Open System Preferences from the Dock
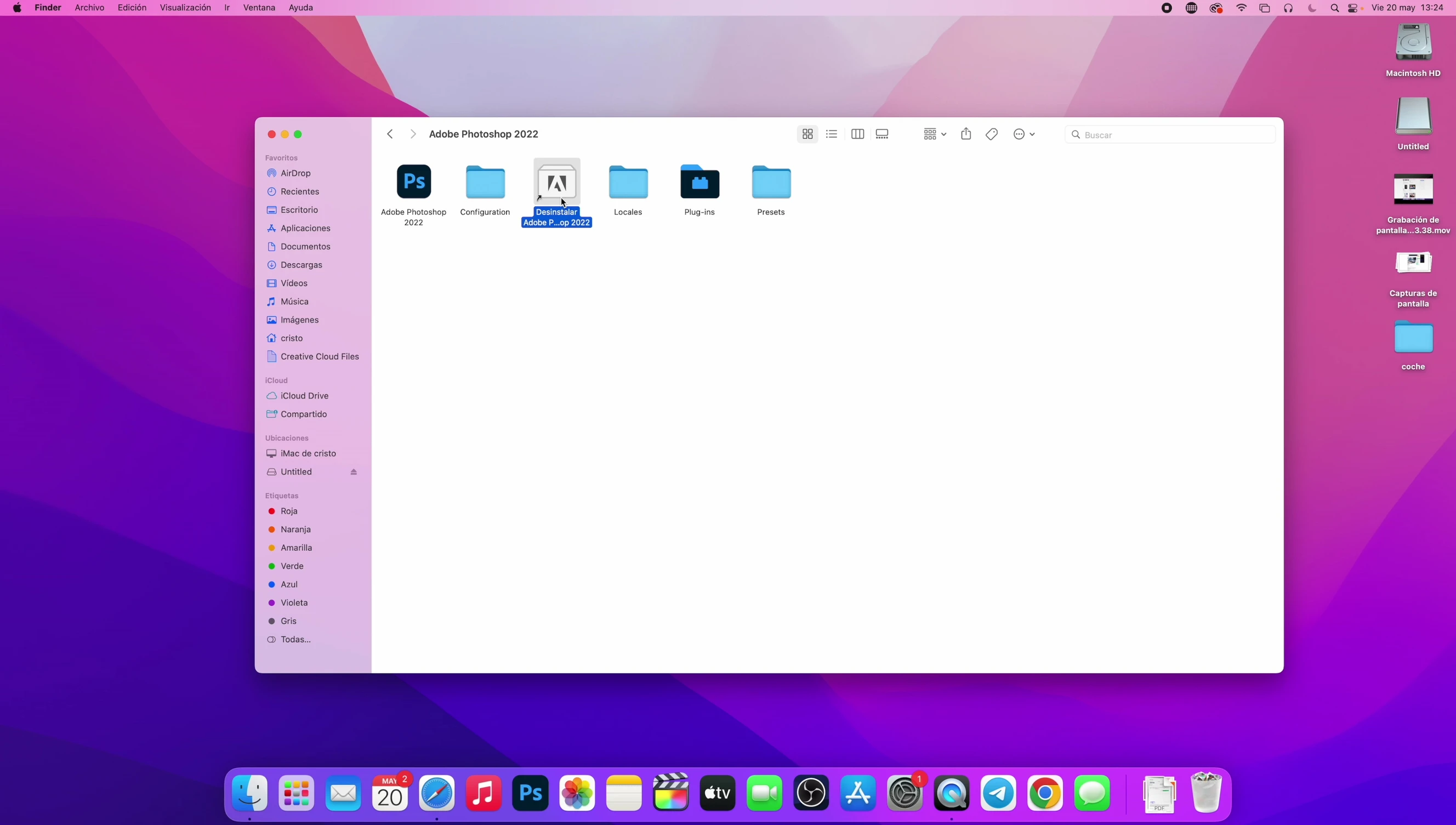The height and width of the screenshot is (825, 1456). tap(905, 793)
